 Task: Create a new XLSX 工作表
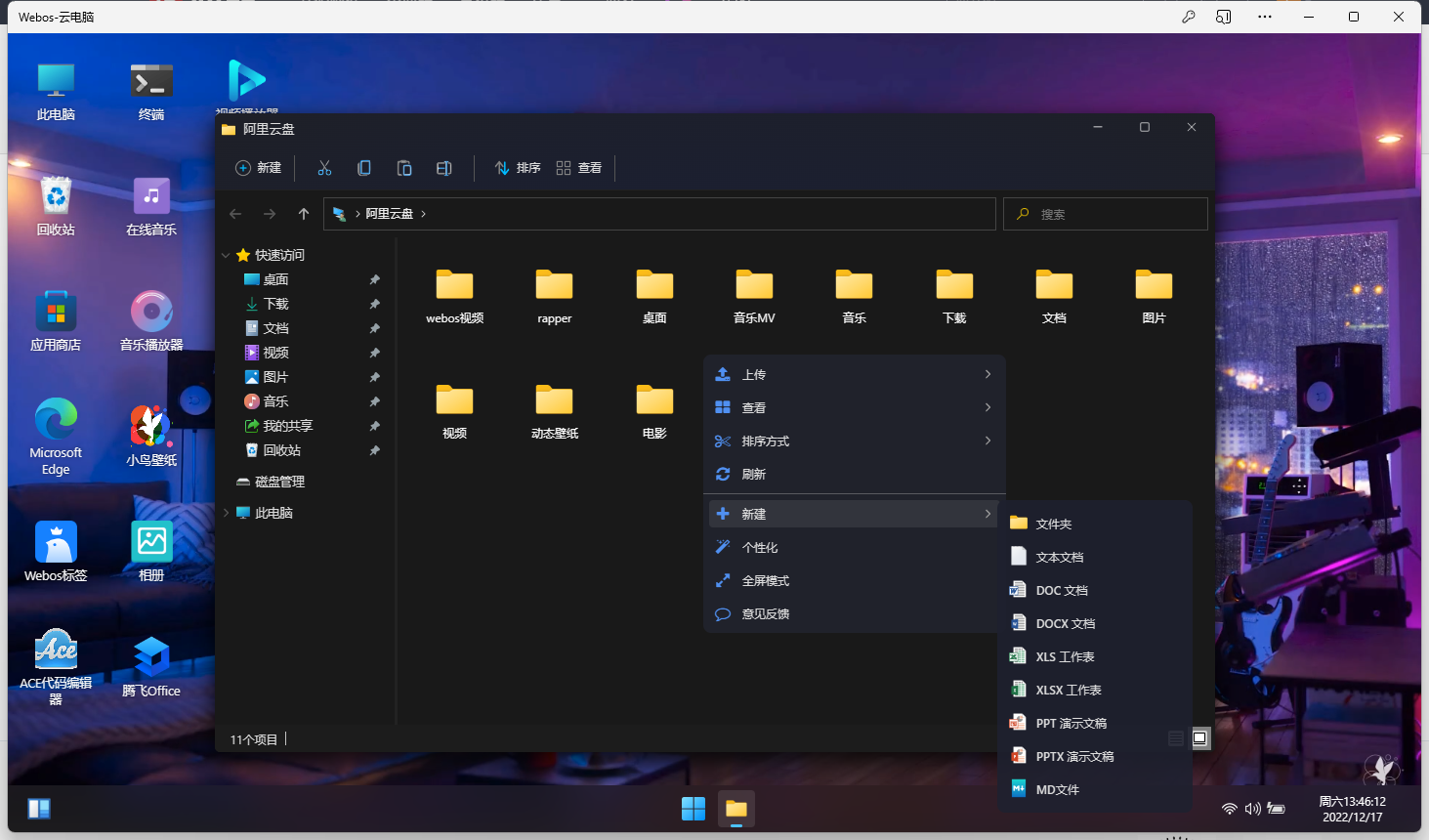[x=1095, y=690]
